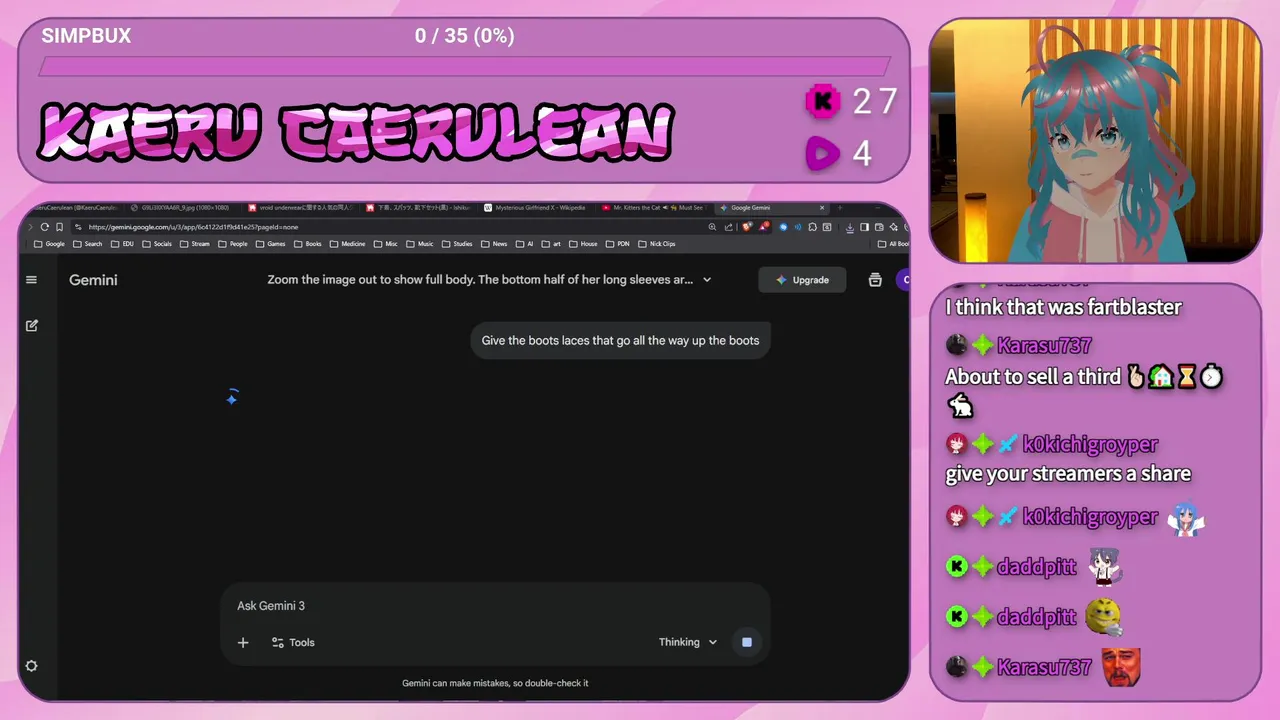The width and height of the screenshot is (1280, 720).
Task: Open the Tools option in prompt box
Action: pos(293,643)
